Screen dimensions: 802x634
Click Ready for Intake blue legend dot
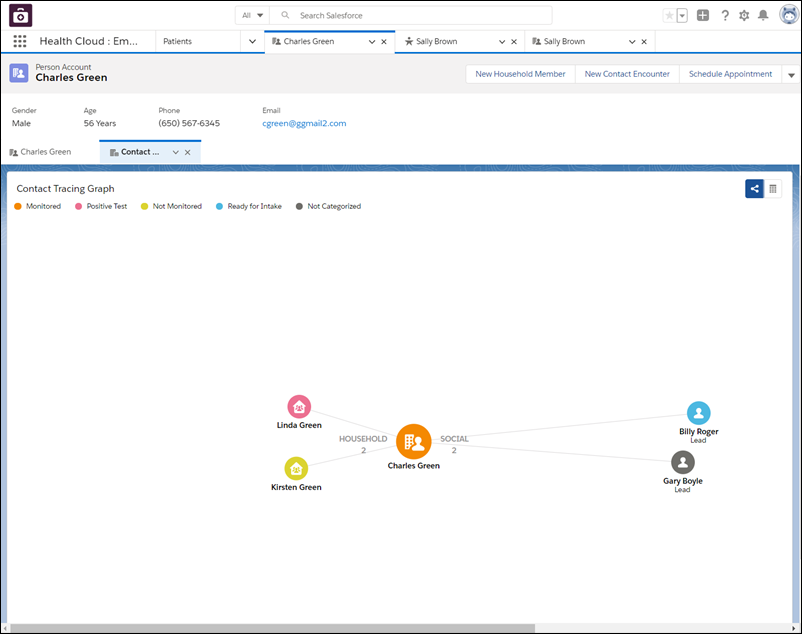(219, 206)
